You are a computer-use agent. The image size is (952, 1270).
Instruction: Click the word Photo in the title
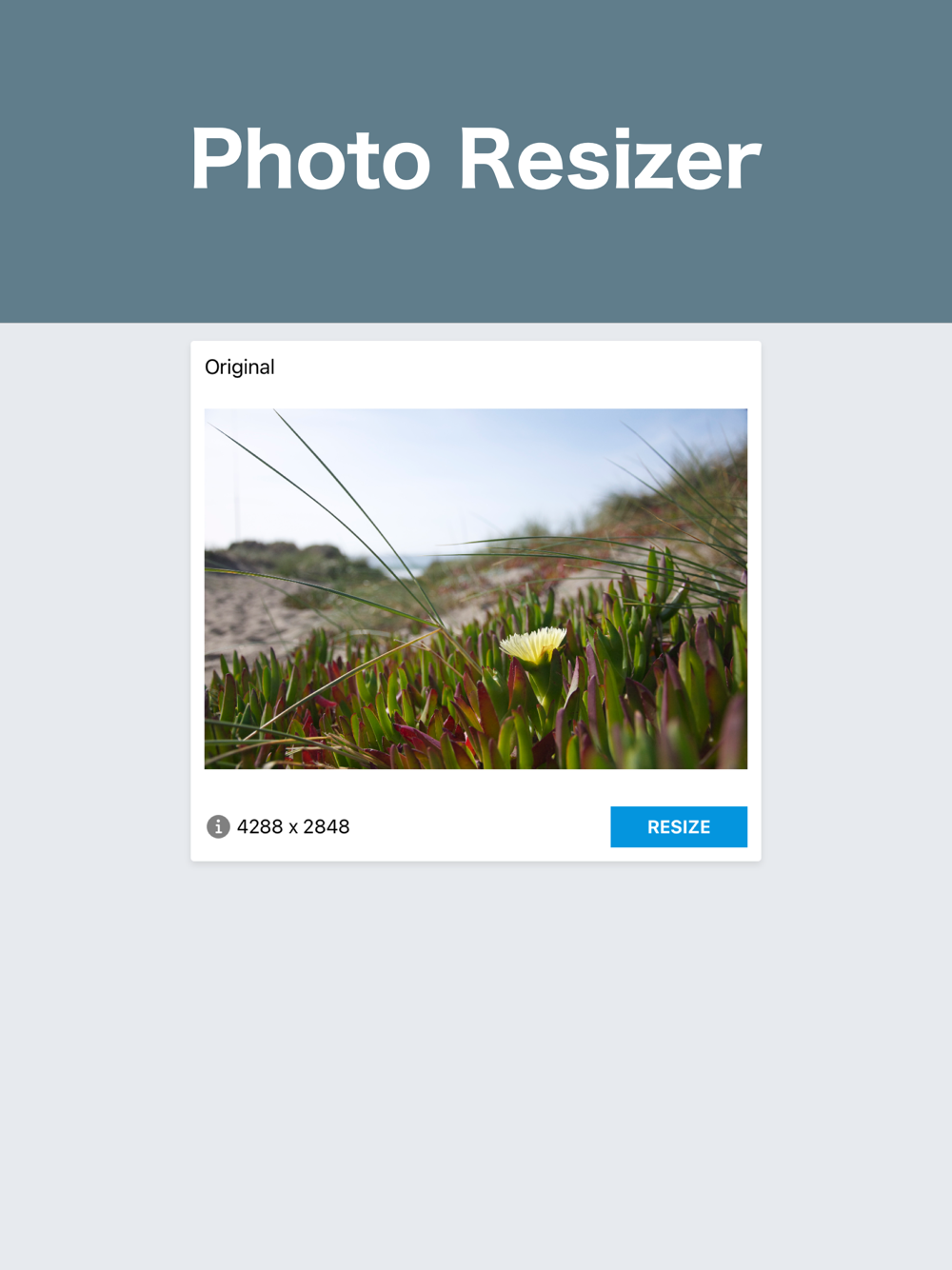[x=310, y=159]
